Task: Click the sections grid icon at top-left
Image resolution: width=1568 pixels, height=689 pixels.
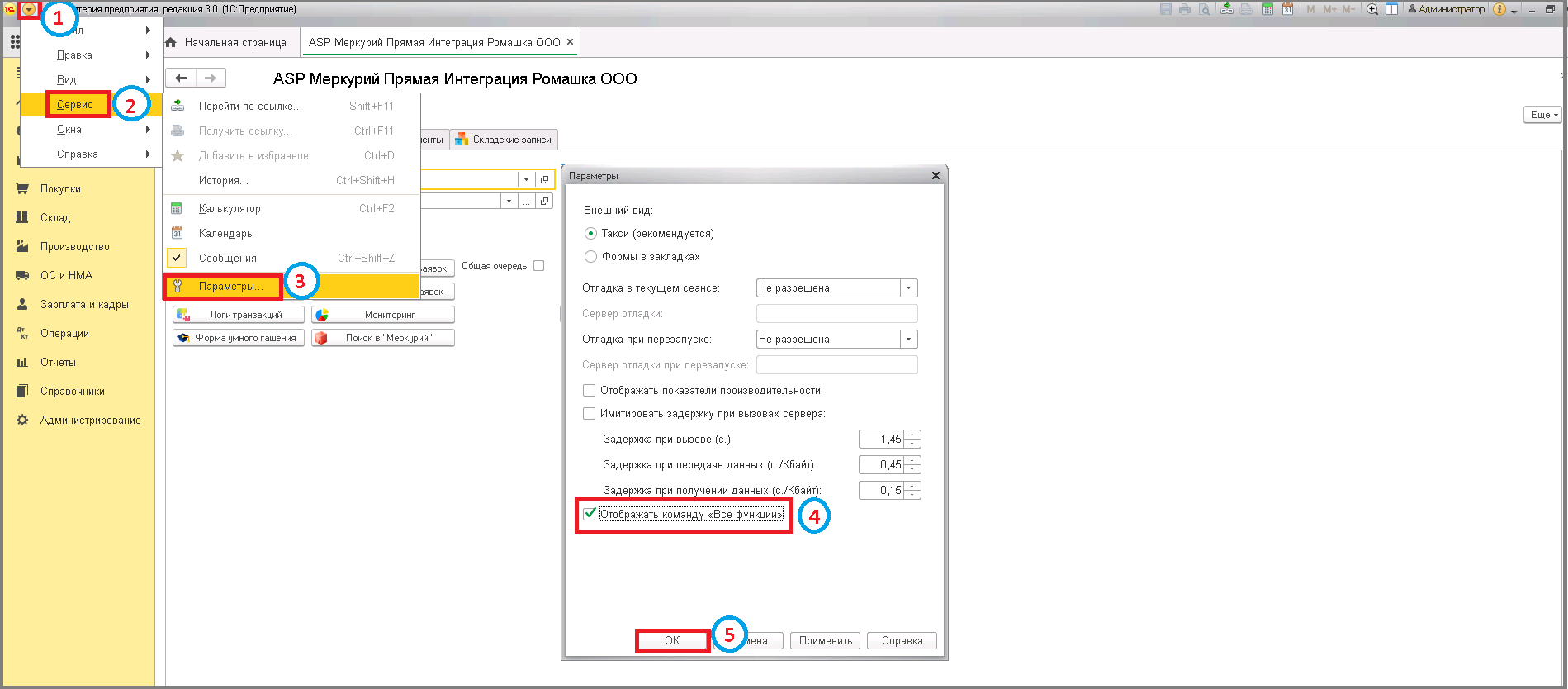Action: [x=14, y=42]
